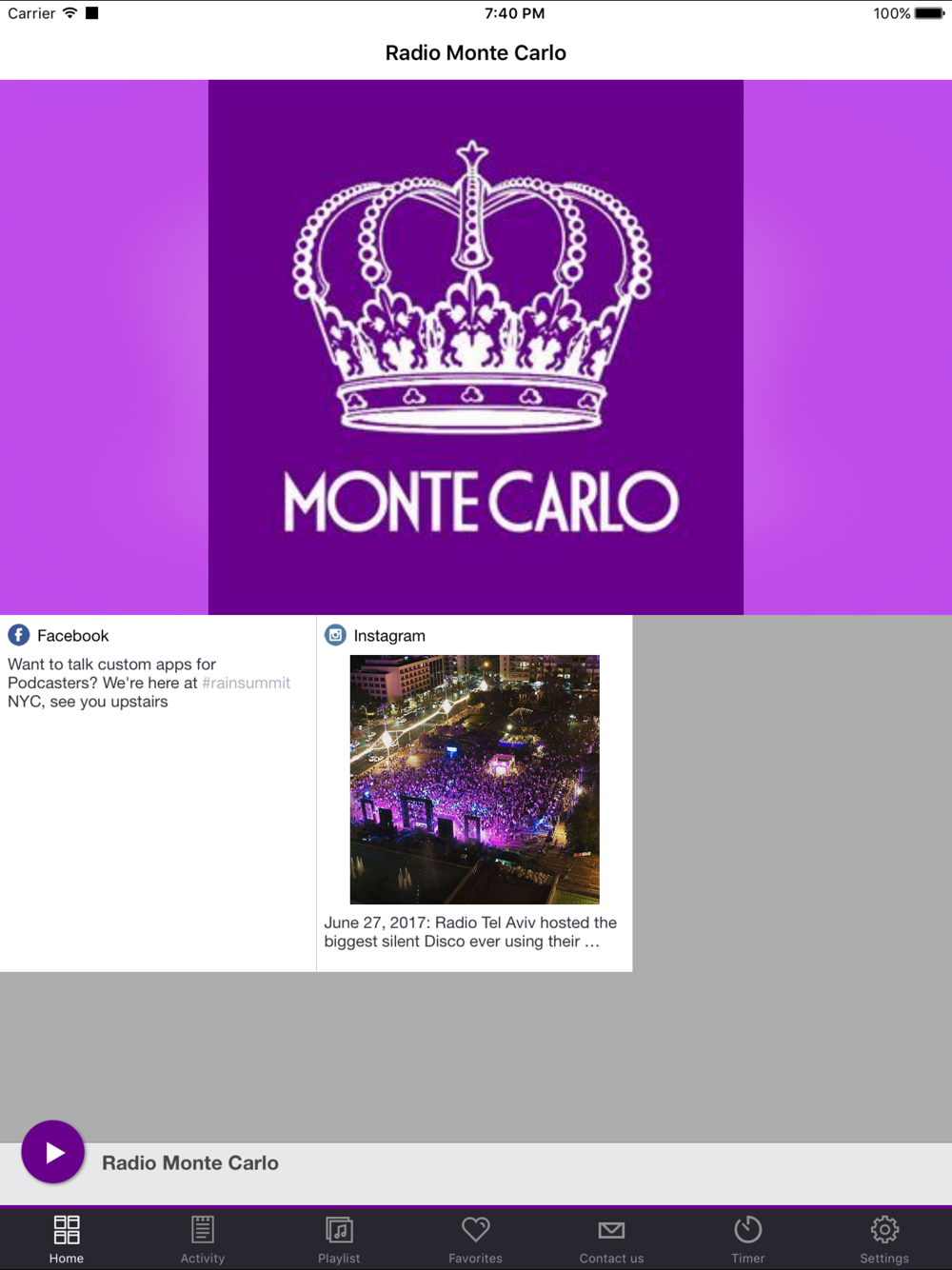Click the Monte Carlo crown logo banner
952x1270 pixels.
click(x=476, y=347)
